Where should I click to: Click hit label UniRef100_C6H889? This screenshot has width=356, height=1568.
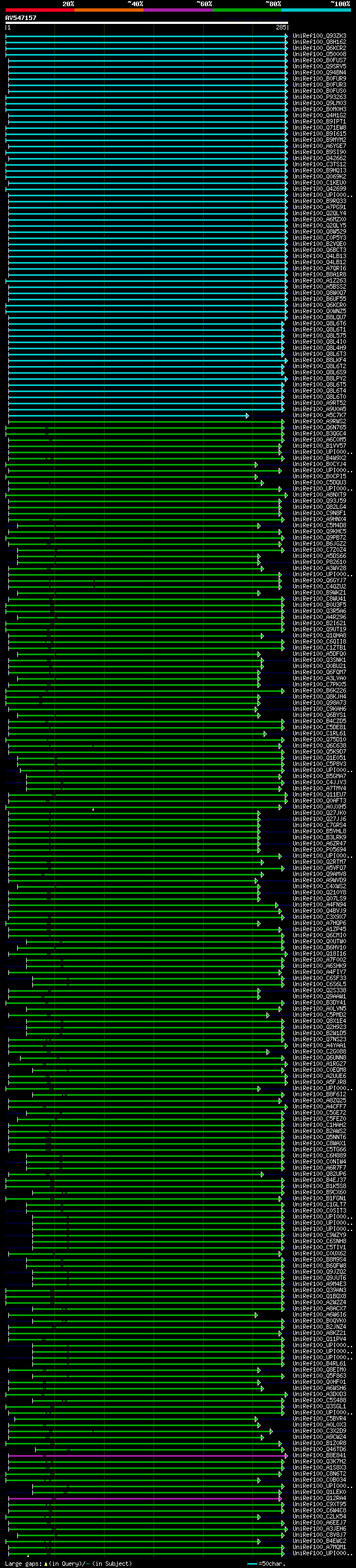[x=319, y=1155]
